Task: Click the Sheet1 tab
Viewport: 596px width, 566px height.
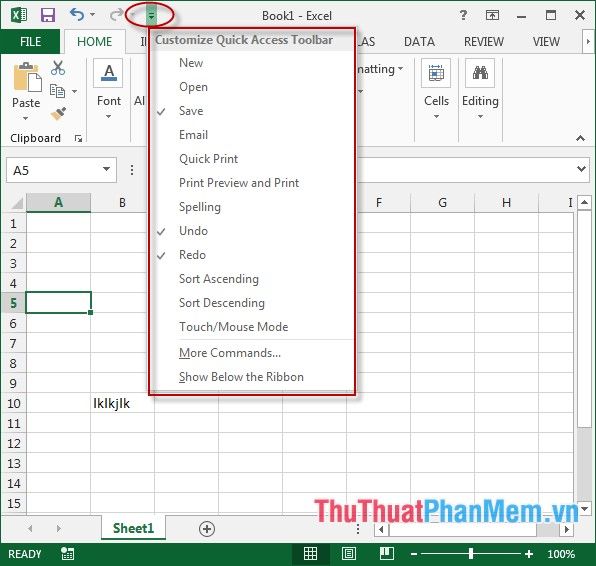Action: (x=133, y=528)
